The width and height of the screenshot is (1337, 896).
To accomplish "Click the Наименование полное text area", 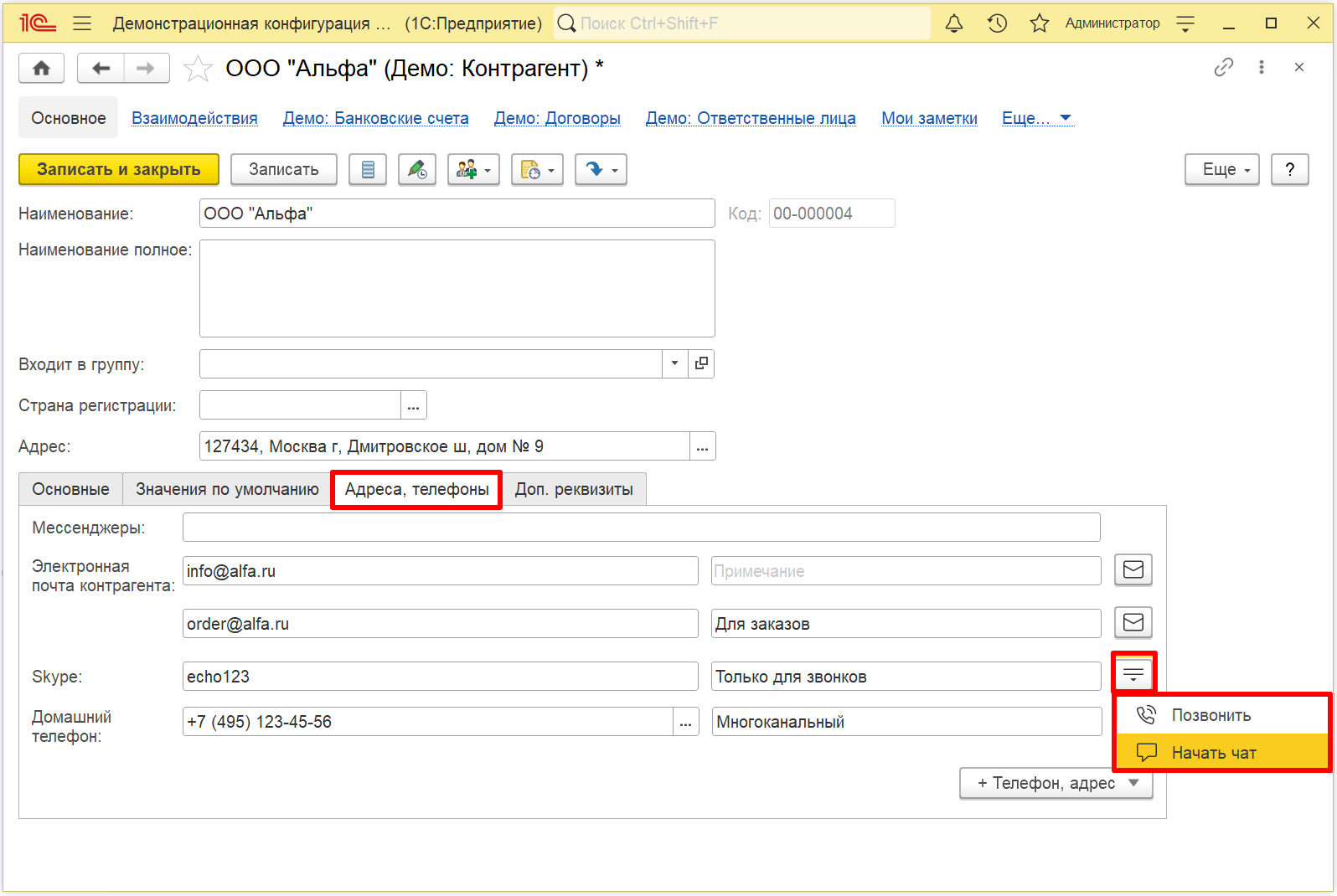I will click(457, 288).
